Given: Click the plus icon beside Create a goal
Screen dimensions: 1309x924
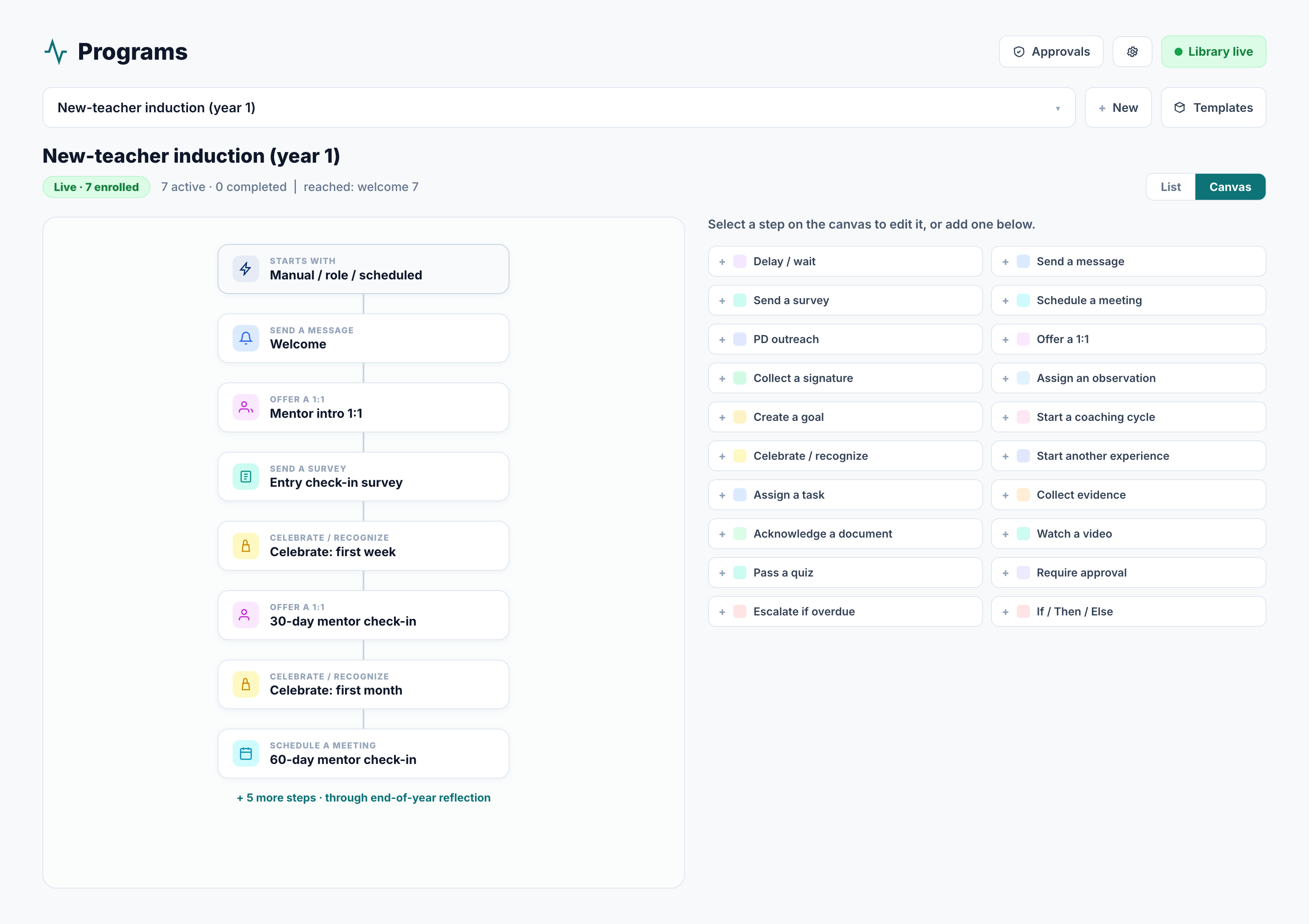Looking at the screenshot, I should (x=722, y=417).
